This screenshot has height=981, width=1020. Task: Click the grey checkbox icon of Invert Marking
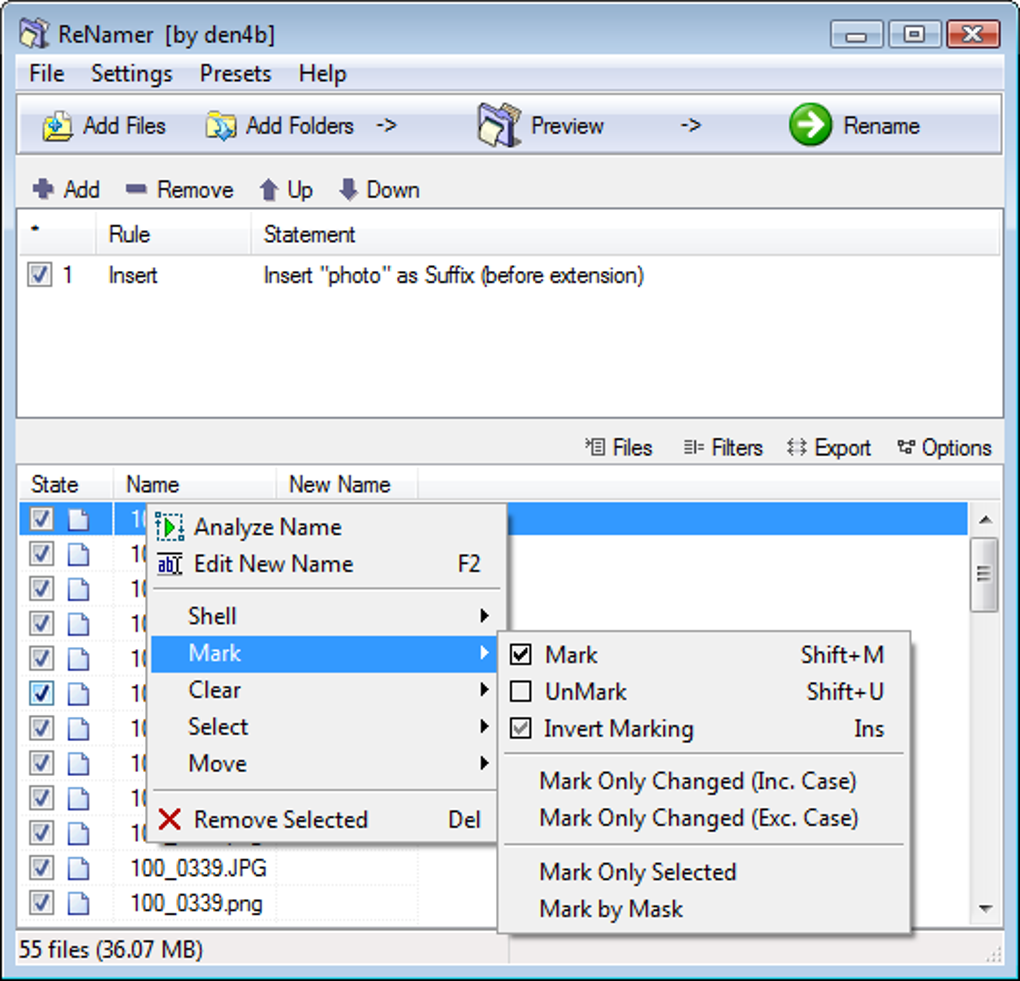point(520,728)
